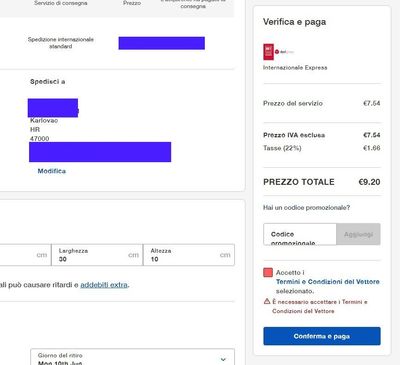Expand the Giorno del ritiro dropdown
This screenshot has width=400, height=365.
(132, 357)
